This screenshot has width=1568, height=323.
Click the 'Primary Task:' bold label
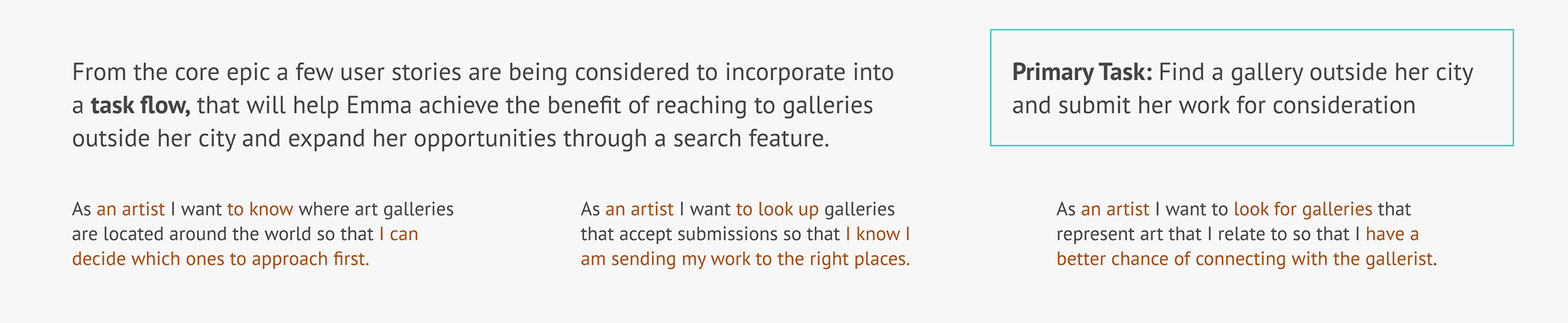click(x=1082, y=73)
